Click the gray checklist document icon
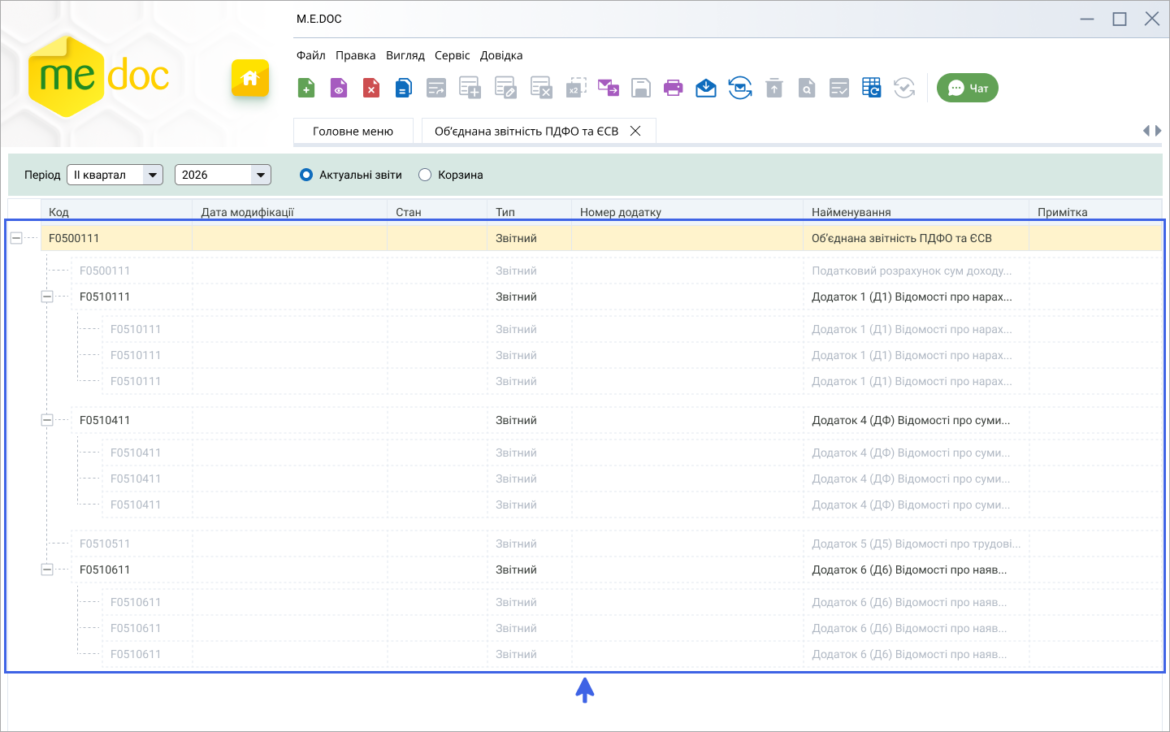Screen dimensions: 1170x732 (839, 88)
